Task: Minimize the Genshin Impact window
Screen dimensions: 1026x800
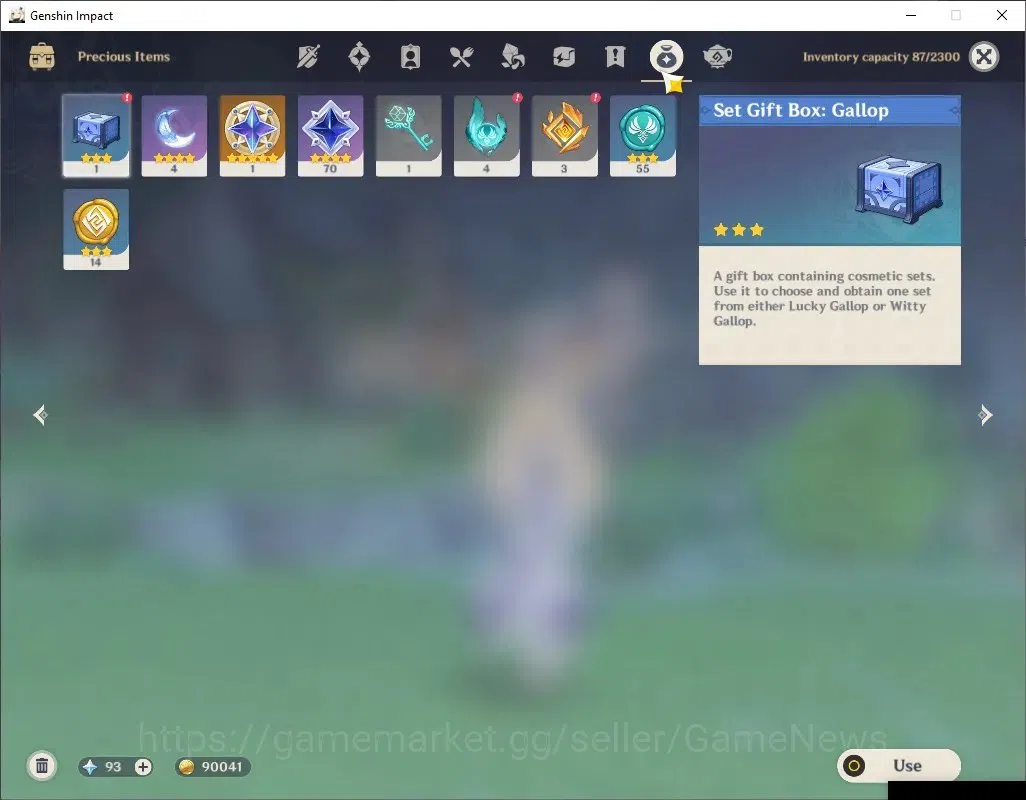Action: (910, 15)
